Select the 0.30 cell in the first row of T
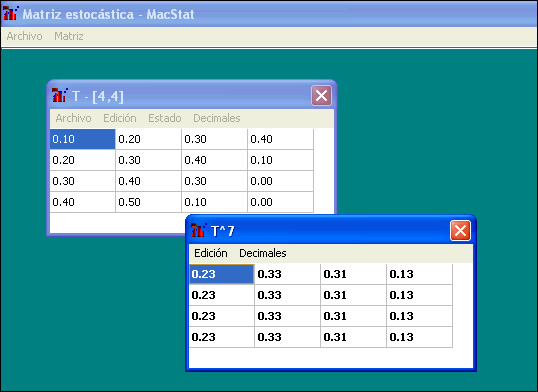 [x=214, y=139]
